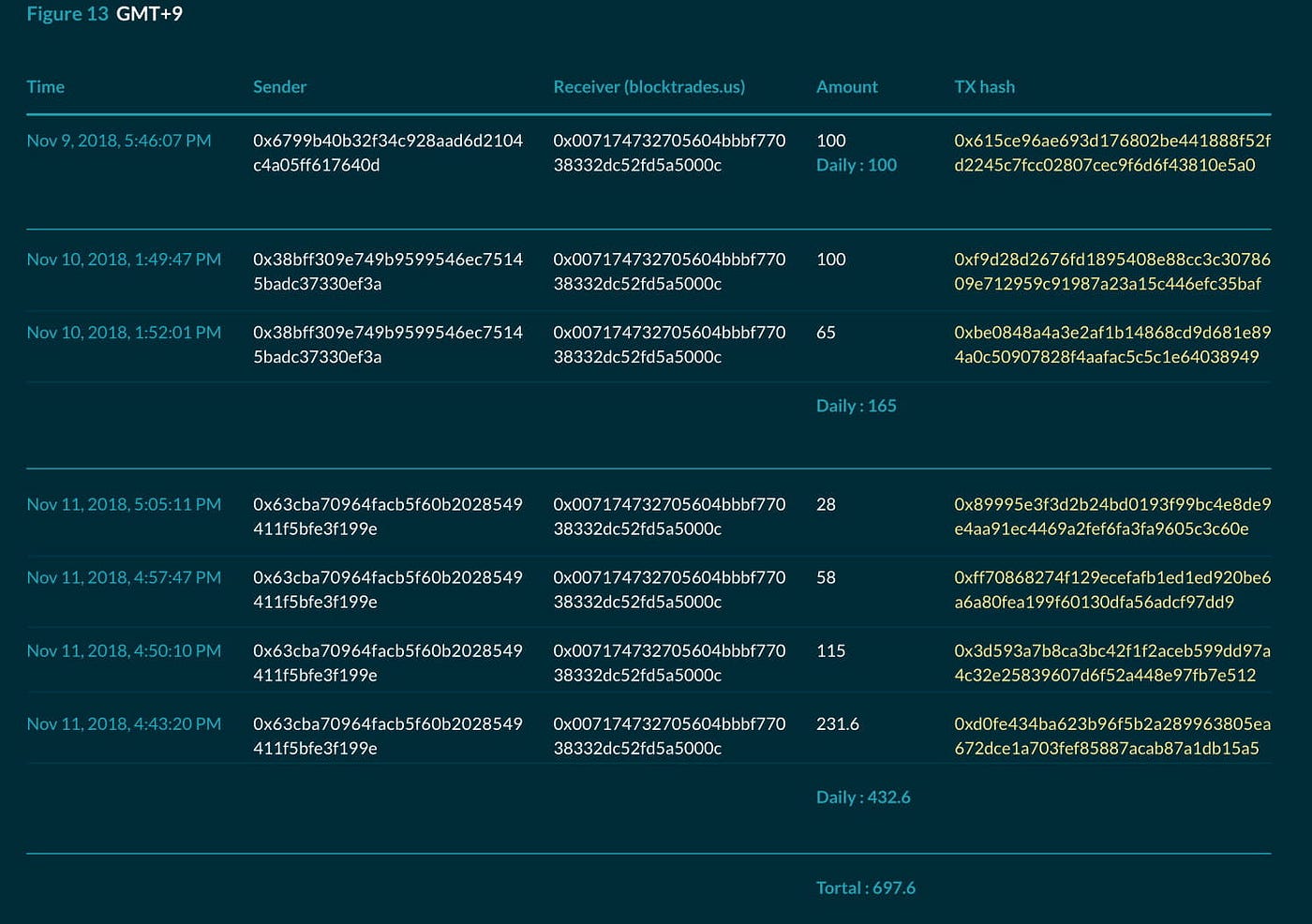Open TX hash starting 0x89995e3f3d2b24bd0193

[x=1112, y=516]
